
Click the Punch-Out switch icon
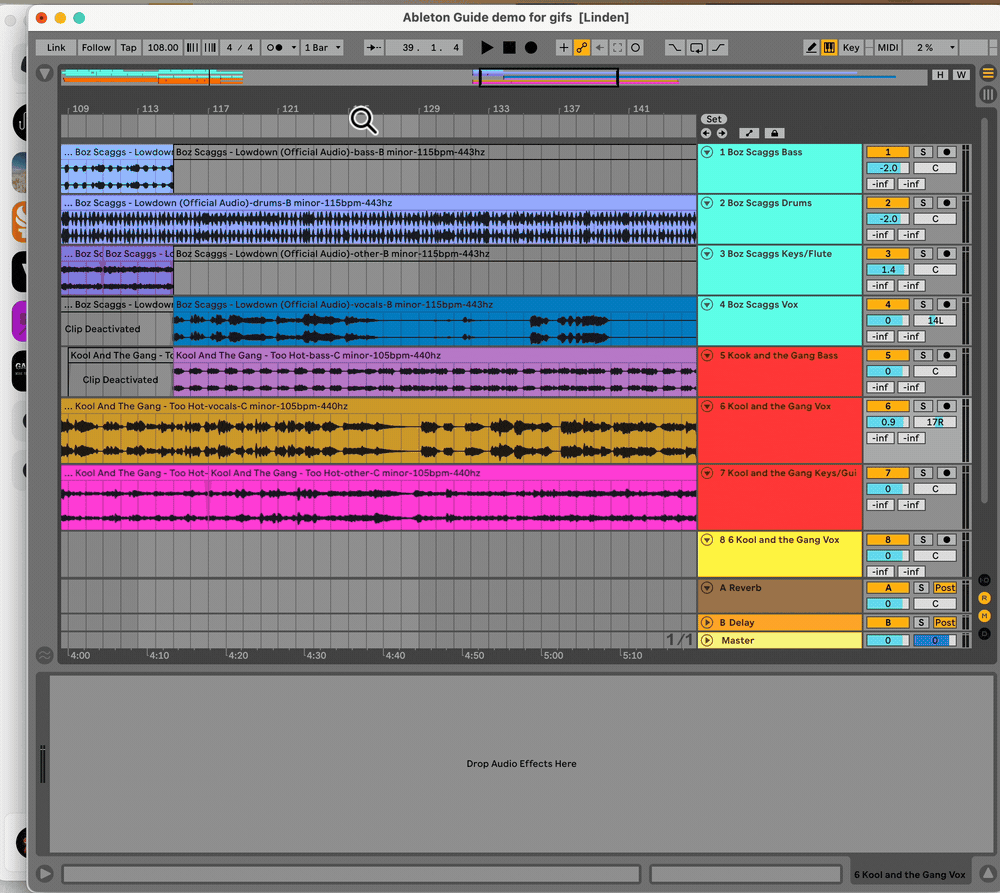718,47
